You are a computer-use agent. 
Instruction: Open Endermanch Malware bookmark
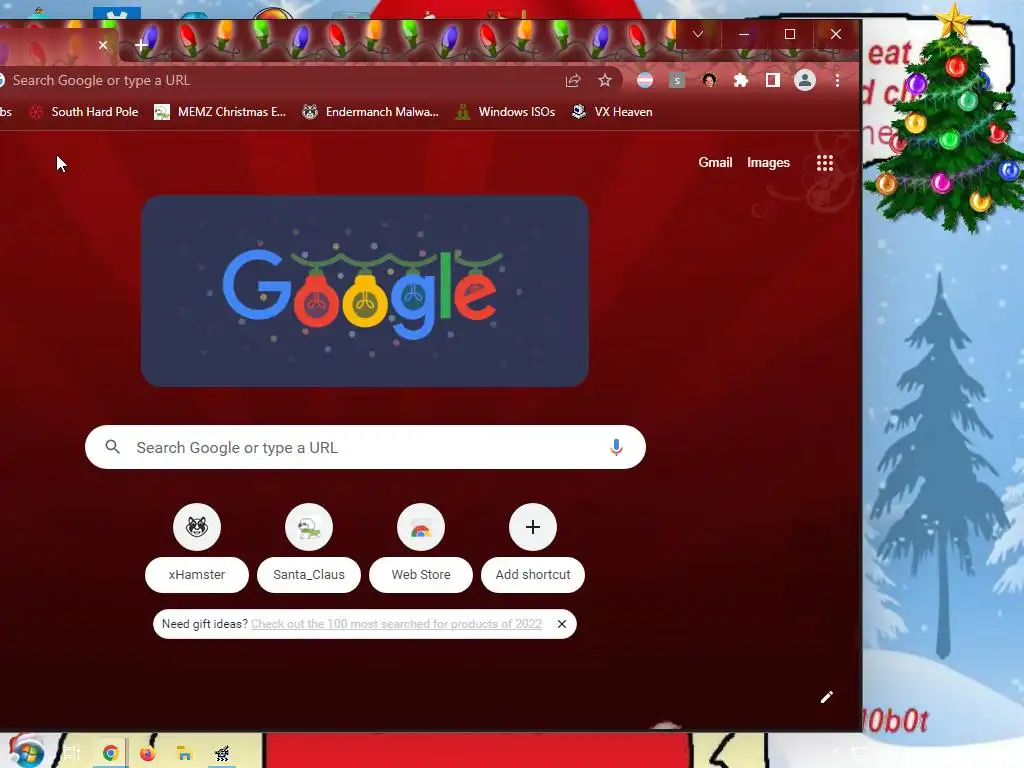coord(370,112)
